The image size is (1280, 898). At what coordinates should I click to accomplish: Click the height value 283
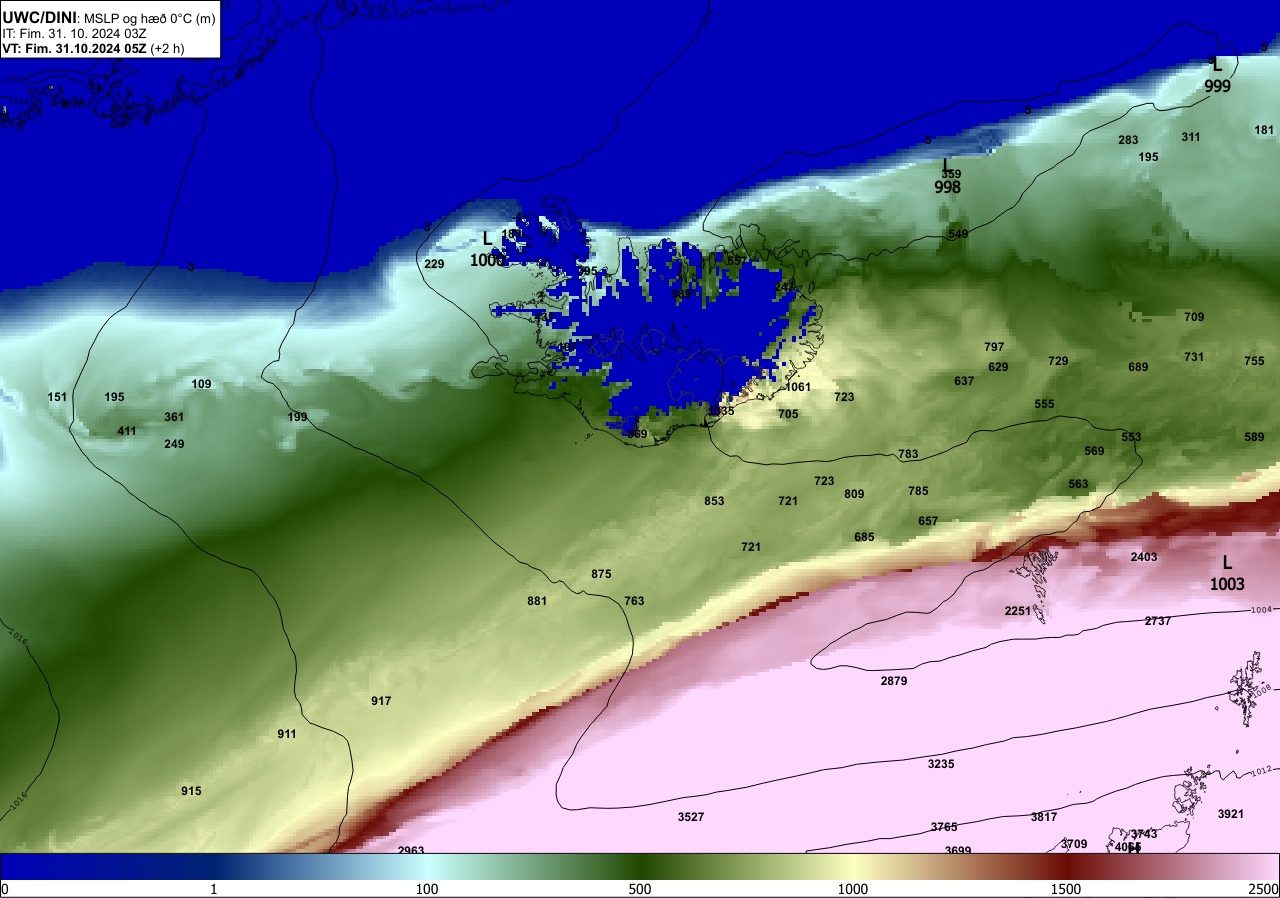[1128, 140]
